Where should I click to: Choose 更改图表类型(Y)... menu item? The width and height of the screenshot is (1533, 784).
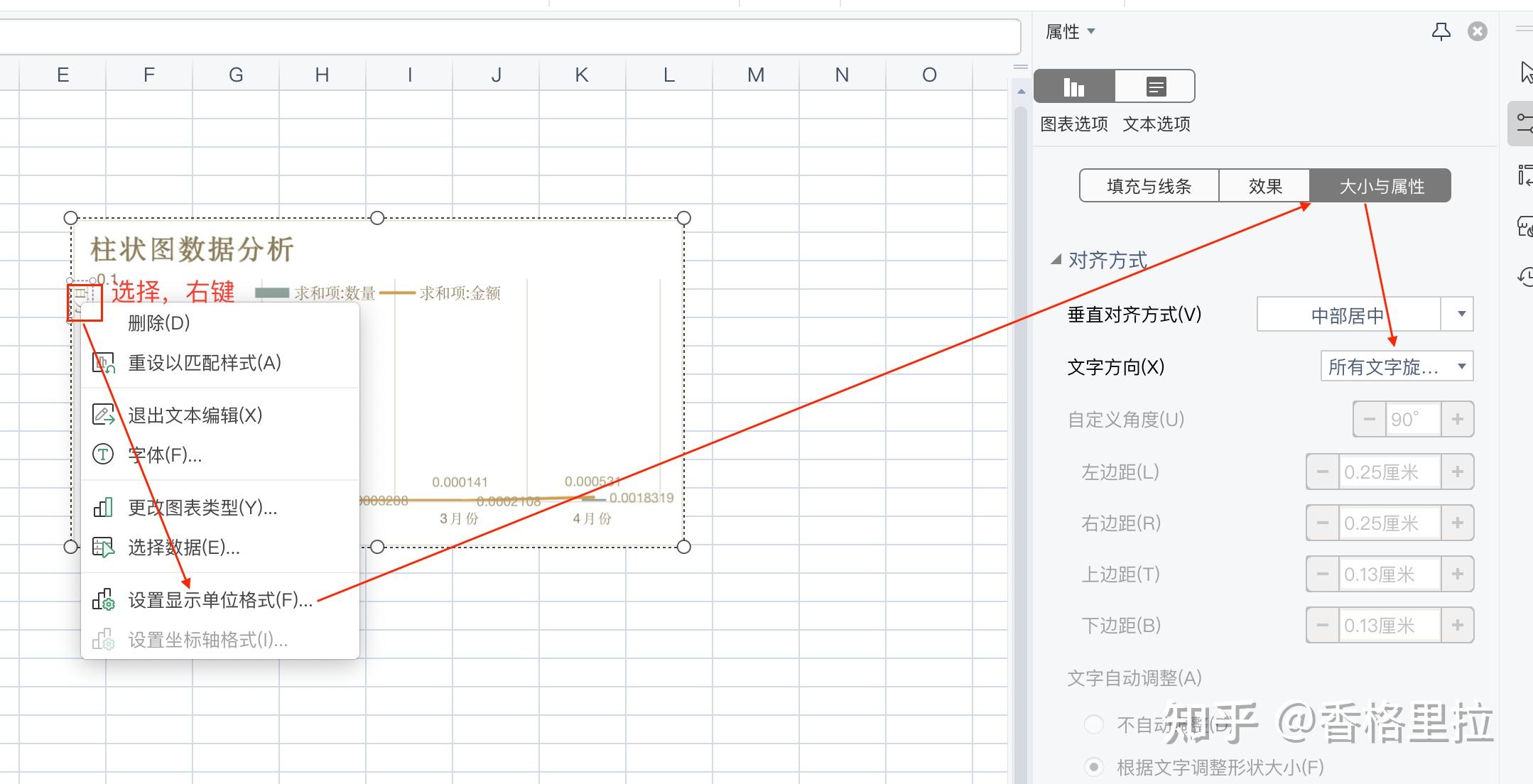click(220, 508)
